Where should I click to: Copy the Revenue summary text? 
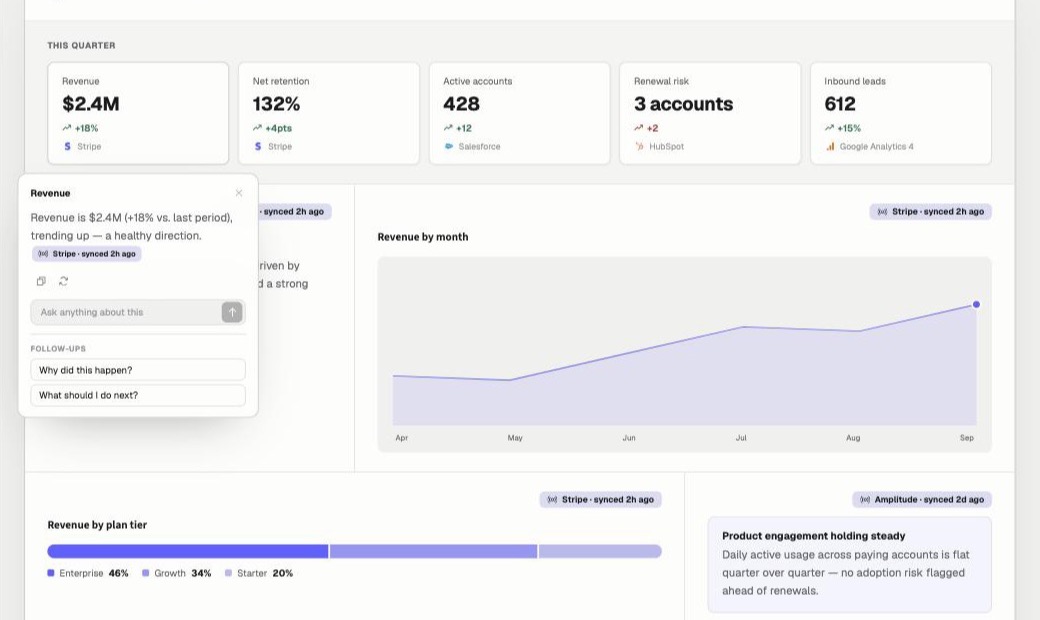click(x=41, y=281)
